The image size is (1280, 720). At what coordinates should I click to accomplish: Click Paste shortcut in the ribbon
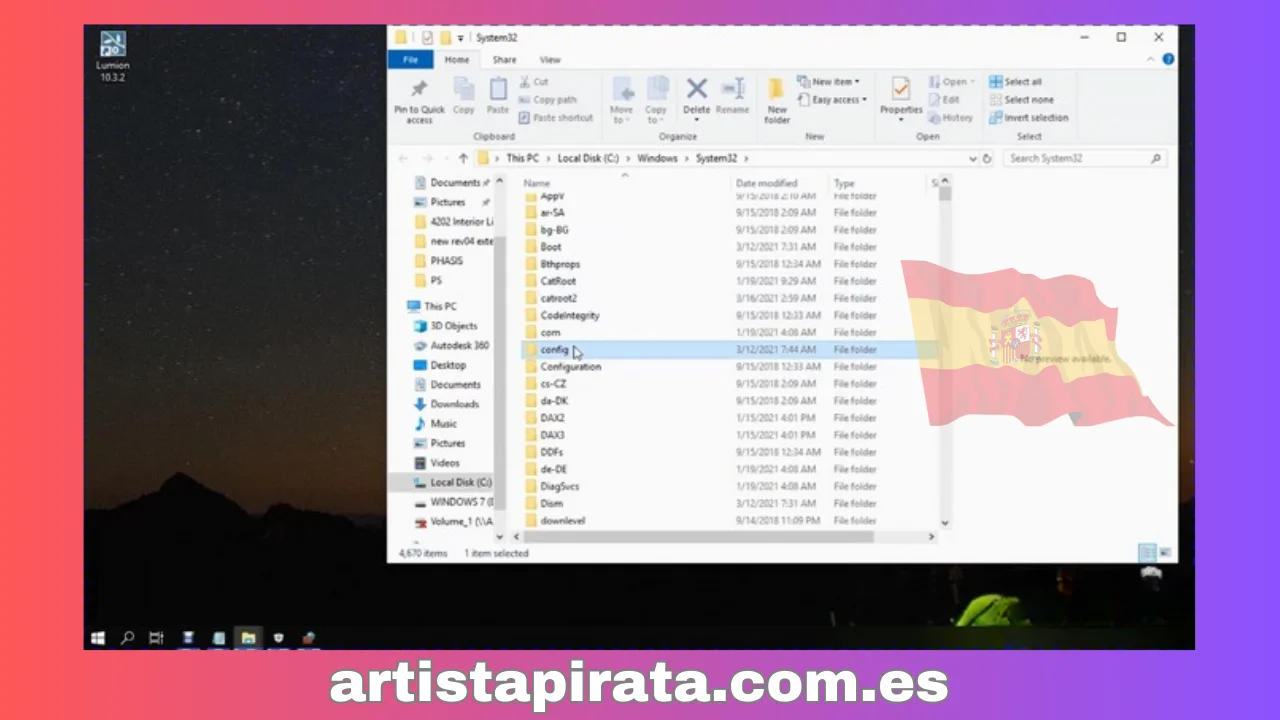pyautogui.click(x=556, y=118)
